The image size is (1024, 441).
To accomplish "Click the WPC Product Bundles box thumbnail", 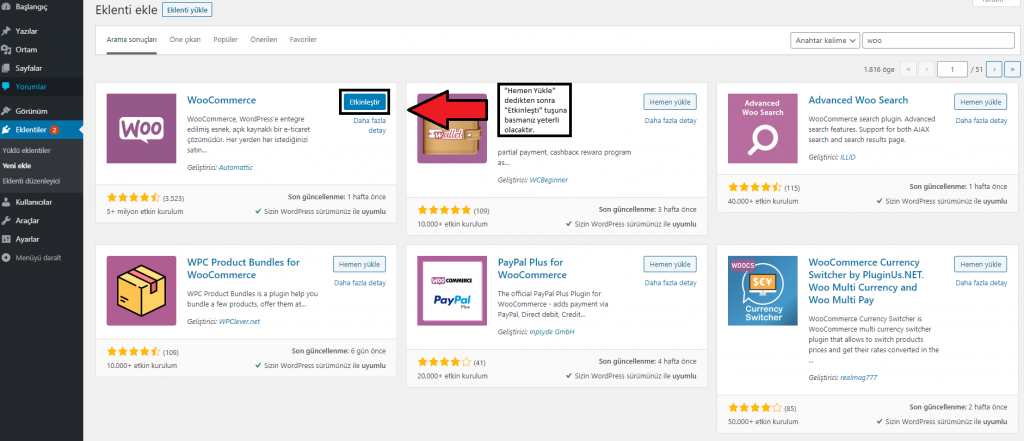I will 141,291.
